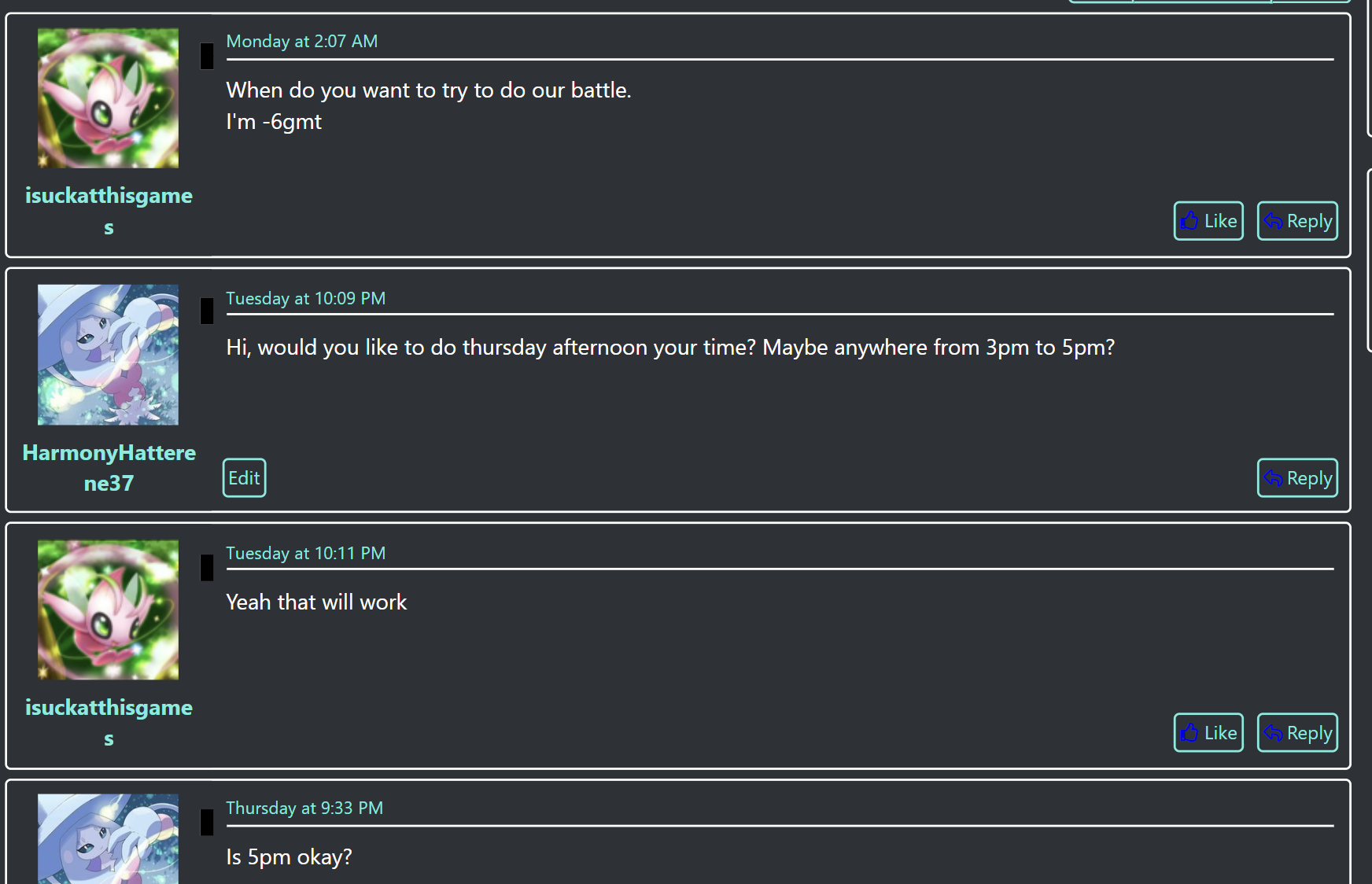Click the "Monday at 2:07 AM" timestamp
This screenshot has width=1372, height=884.
point(302,41)
